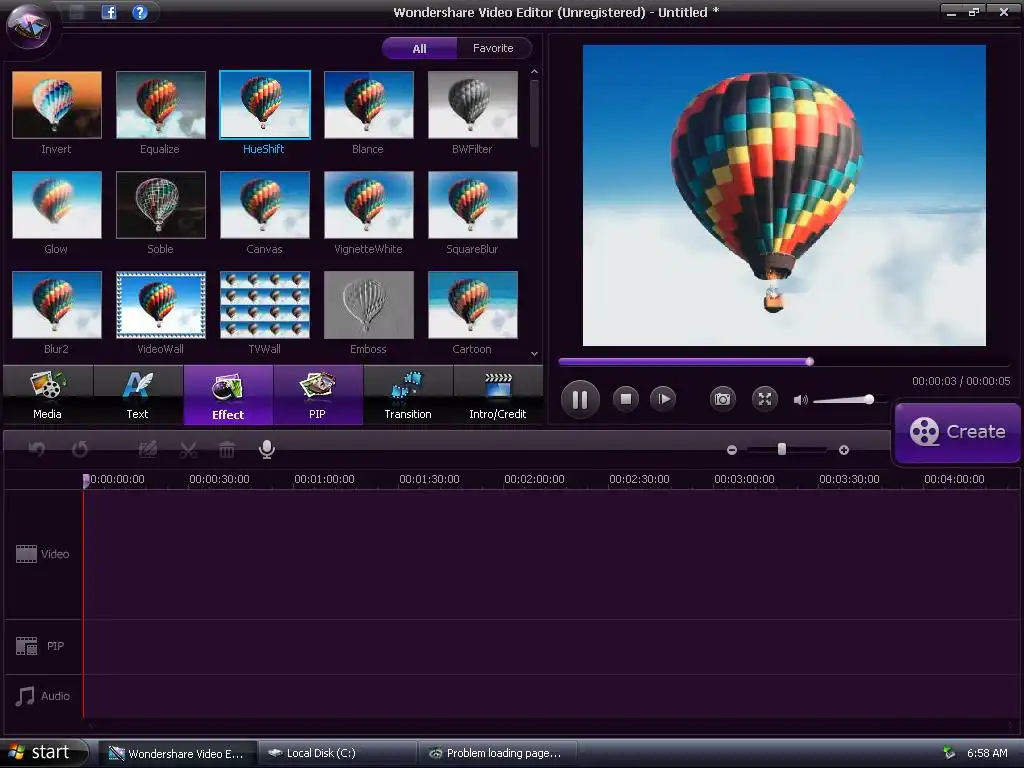This screenshot has height=768, width=1024.
Task: Enter full screen preview mode
Action: click(x=765, y=398)
